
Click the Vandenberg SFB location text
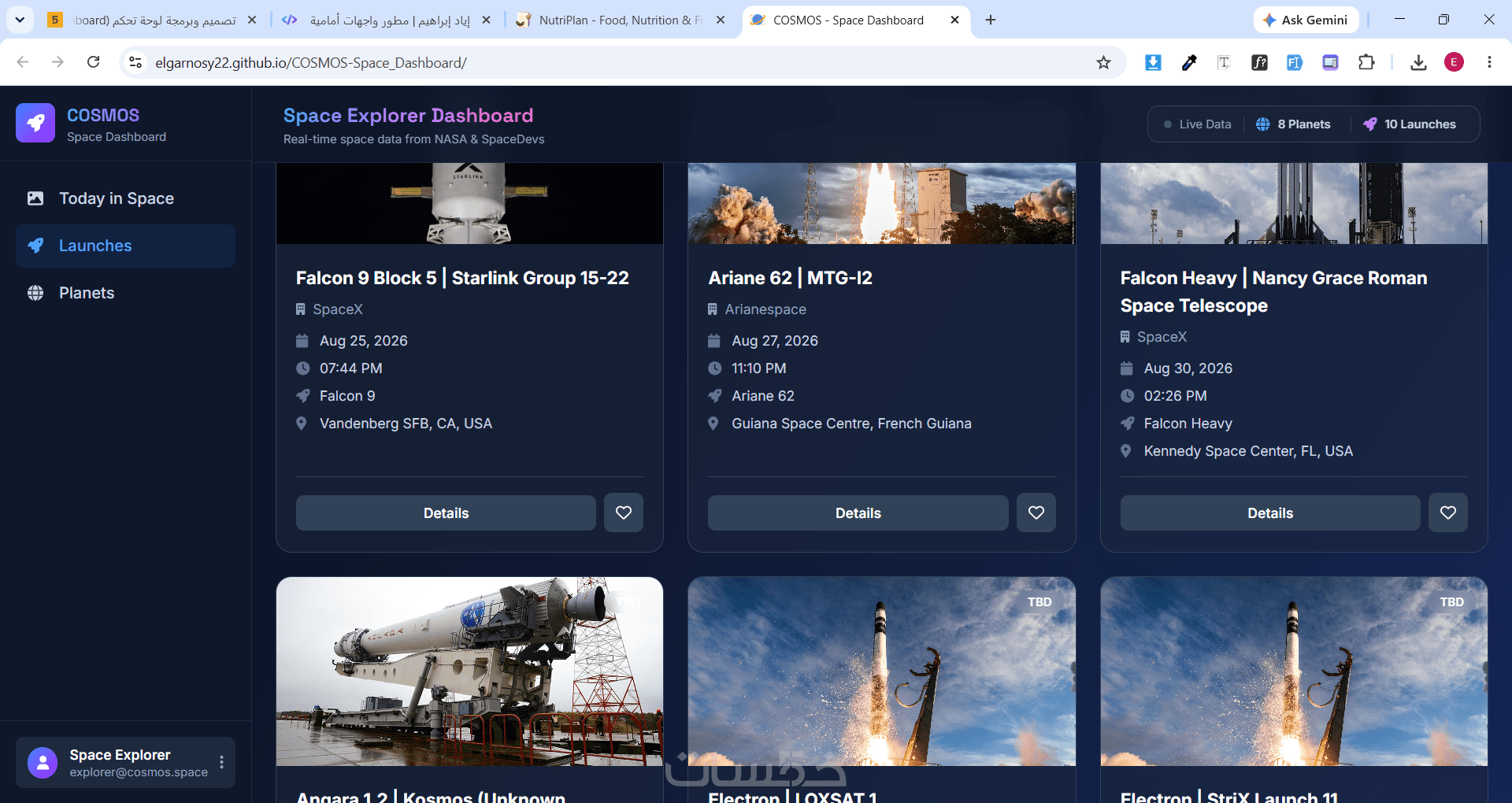click(x=406, y=424)
